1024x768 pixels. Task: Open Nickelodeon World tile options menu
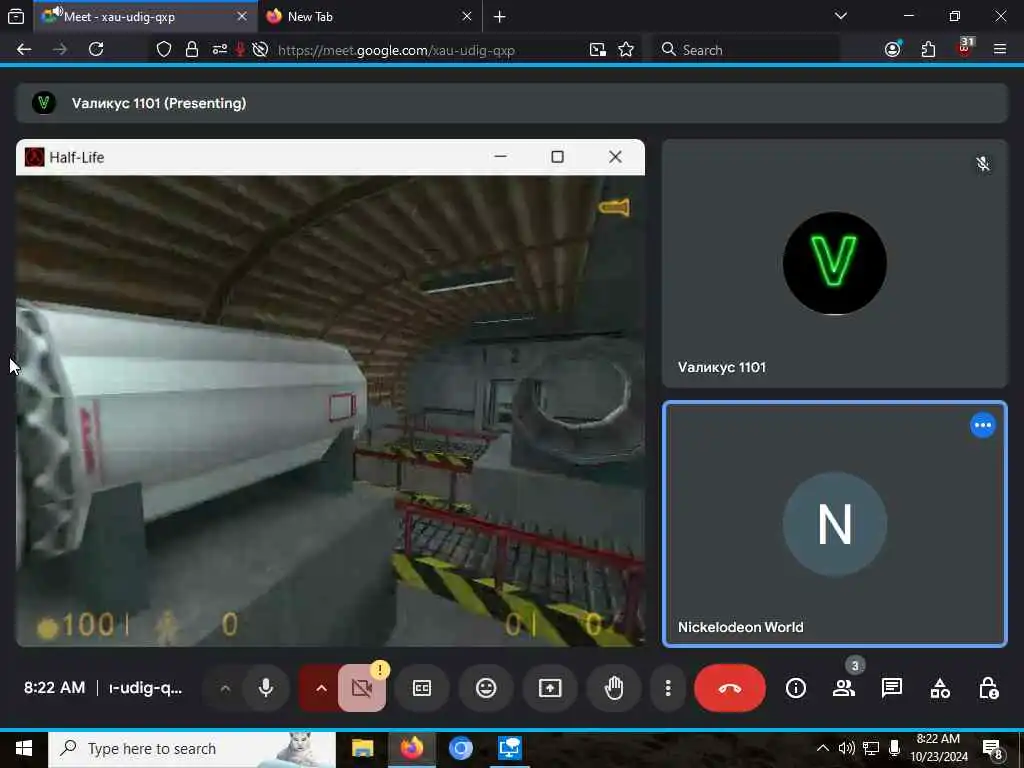pos(982,425)
